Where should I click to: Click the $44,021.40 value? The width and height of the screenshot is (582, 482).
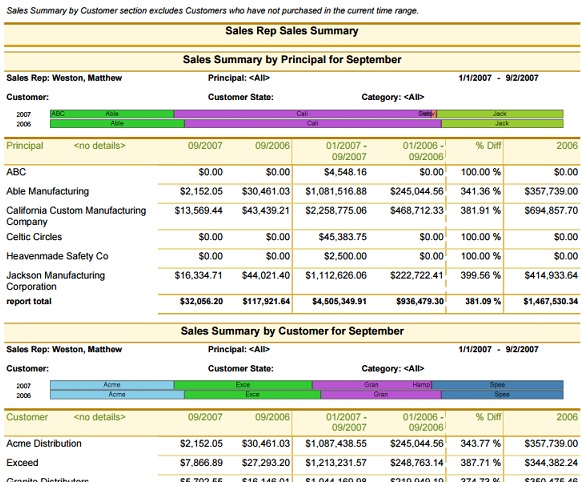pos(266,275)
